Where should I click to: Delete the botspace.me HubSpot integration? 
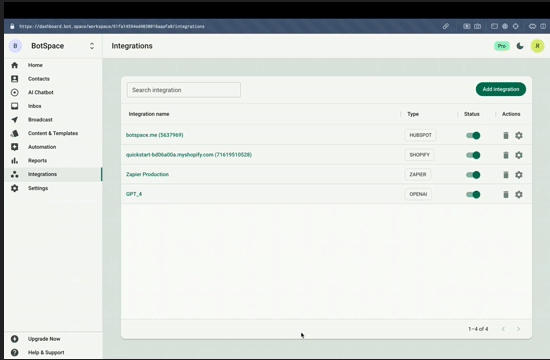pyautogui.click(x=506, y=135)
